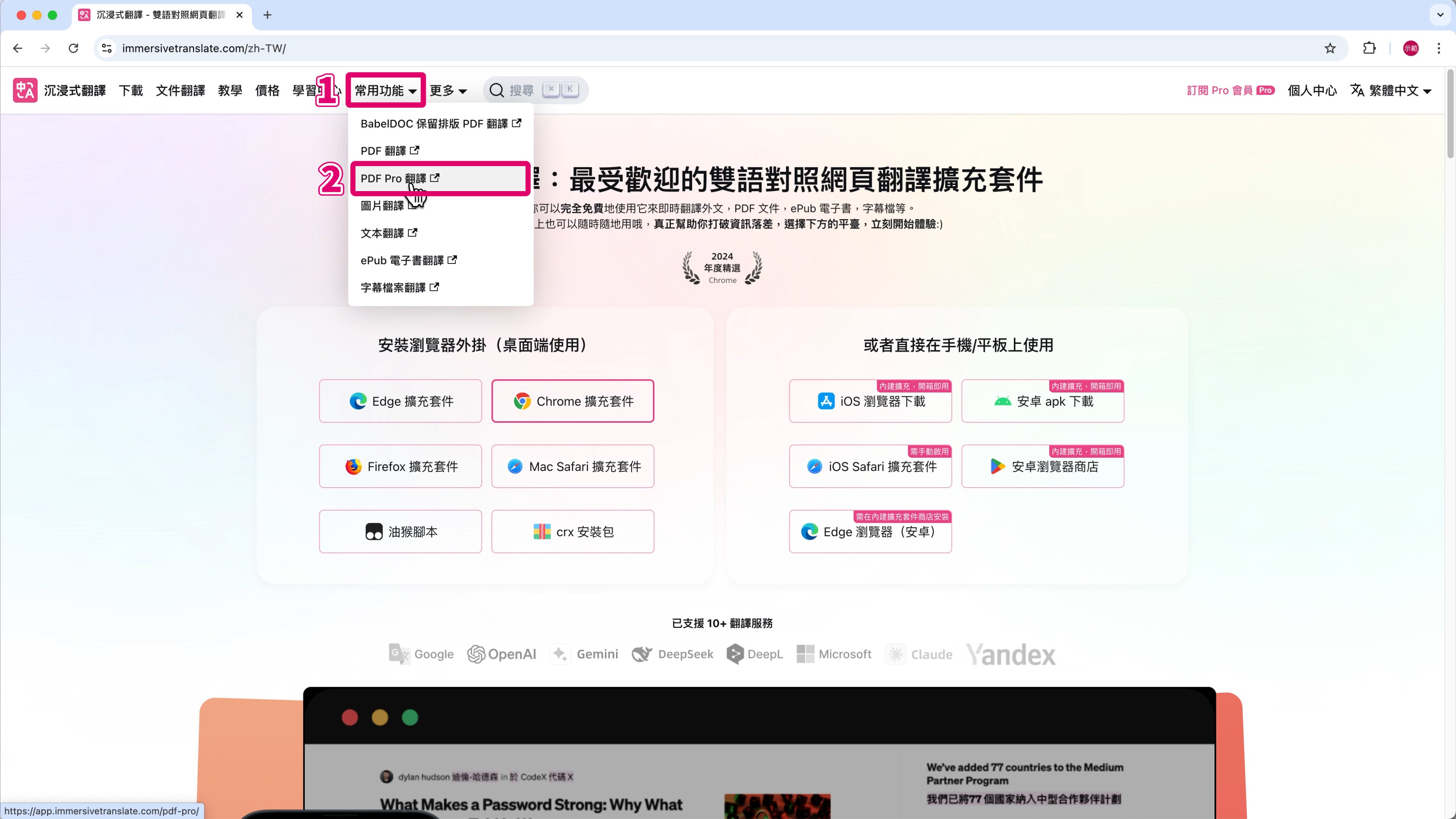
Task: Click the Edge icon in Edge 擴充套件
Action: (x=358, y=401)
